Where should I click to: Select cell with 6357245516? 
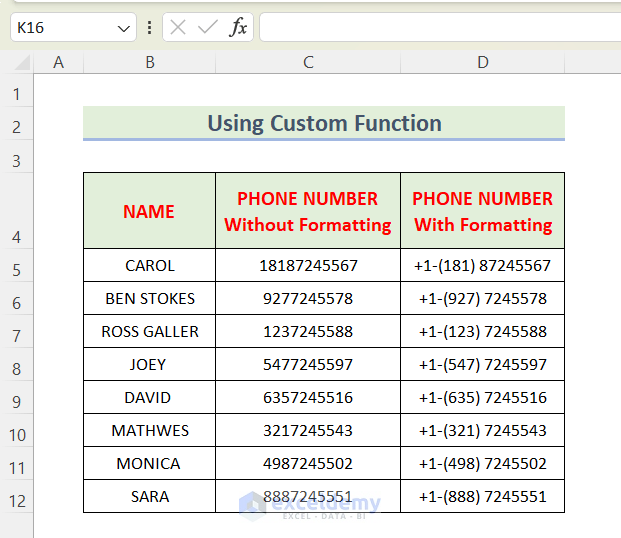(308, 397)
